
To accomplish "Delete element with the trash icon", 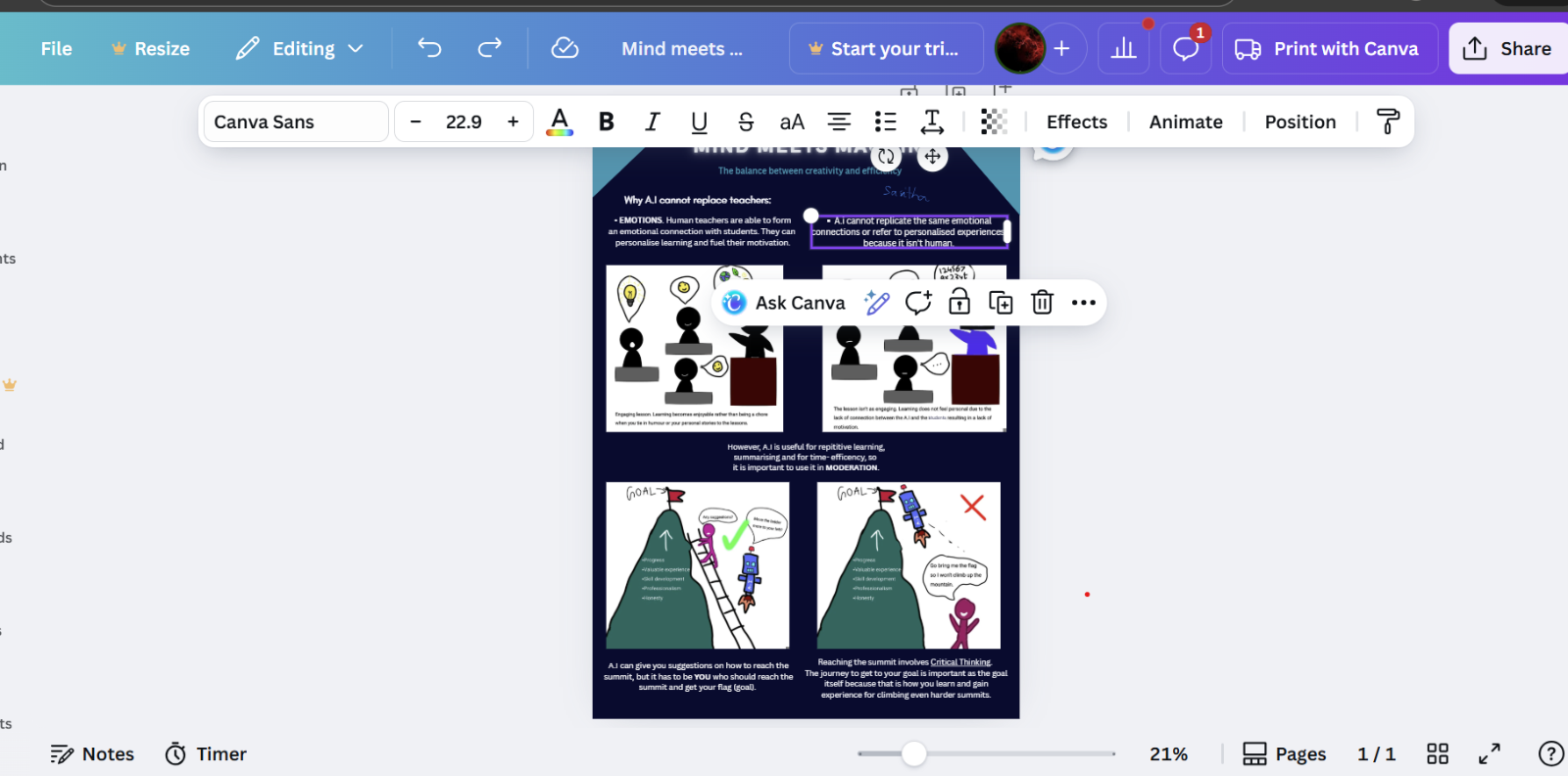I will (x=1042, y=303).
